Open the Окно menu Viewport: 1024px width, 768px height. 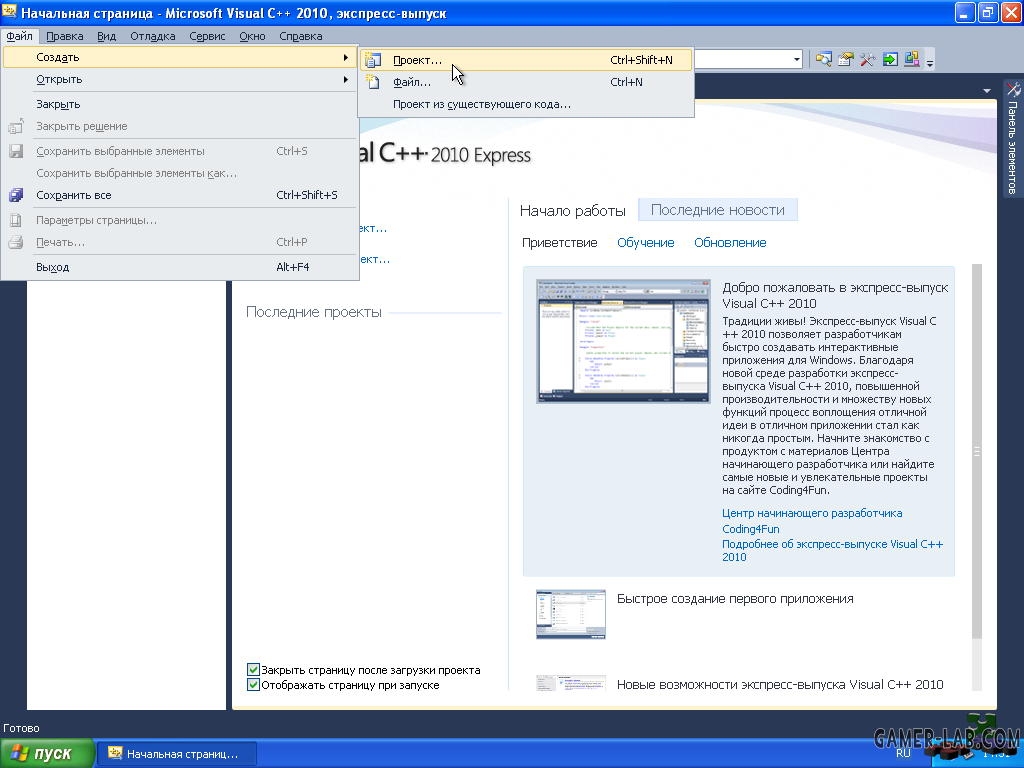coord(252,37)
